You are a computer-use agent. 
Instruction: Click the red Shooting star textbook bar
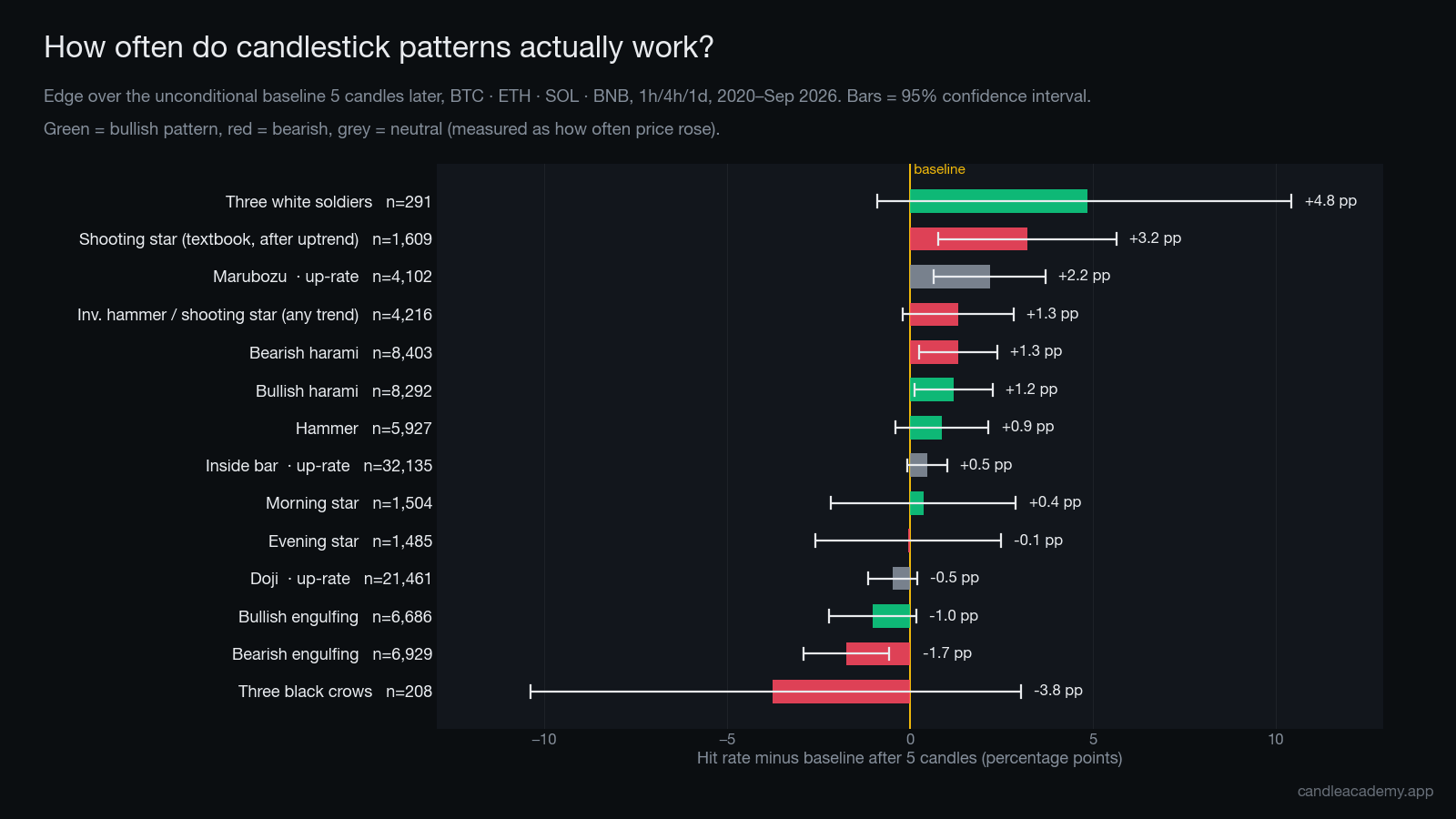tap(968, 238)
